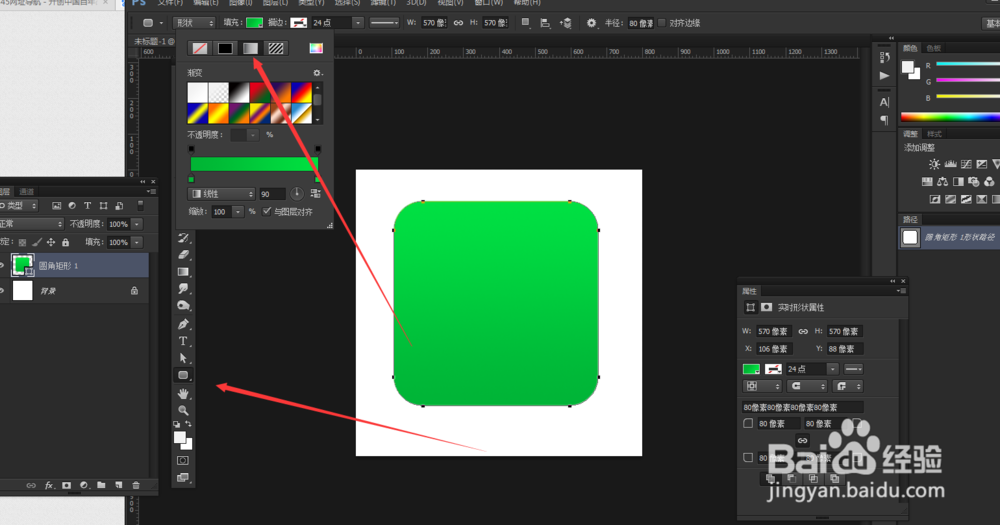
Task: Select the Path Selection arrow tool
Action: tap(184, 358)
